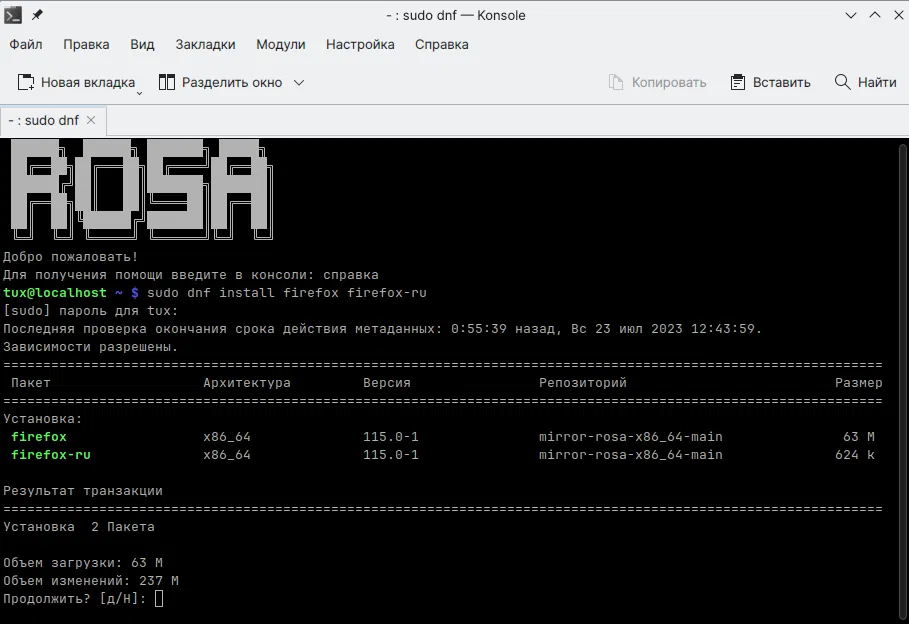Image resolution: width=909 pixels, height=624 pixels.
Task: Expand the Новая вкладка dropdown arrow
Action: pyautogui.click(x=139, y=93)
